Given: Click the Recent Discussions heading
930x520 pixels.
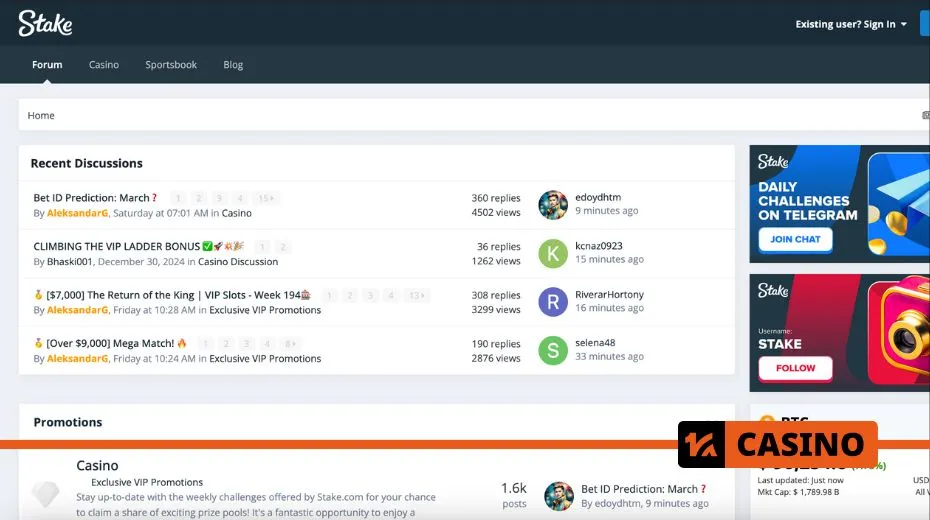Looking at the screenshot, I should click(87, 163).
